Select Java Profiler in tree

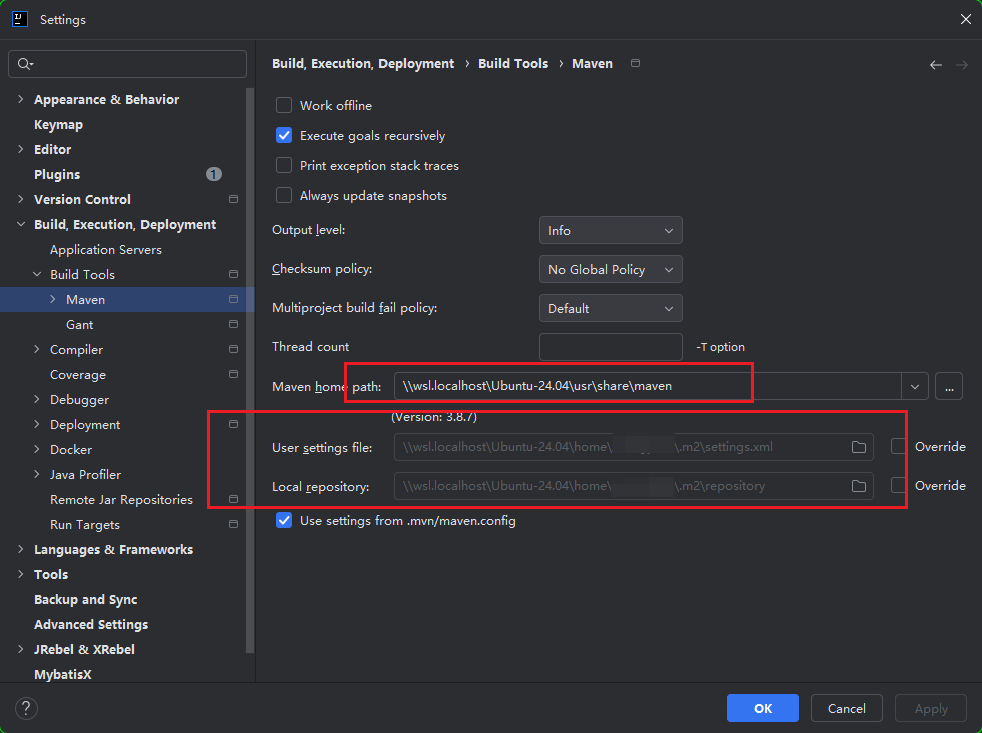click(x=85, y=474)
